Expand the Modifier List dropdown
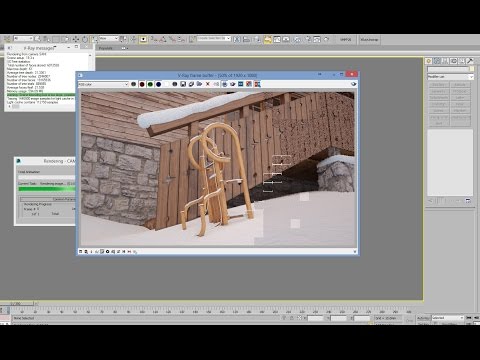480x360 pixels. click(x=450, y=77)
